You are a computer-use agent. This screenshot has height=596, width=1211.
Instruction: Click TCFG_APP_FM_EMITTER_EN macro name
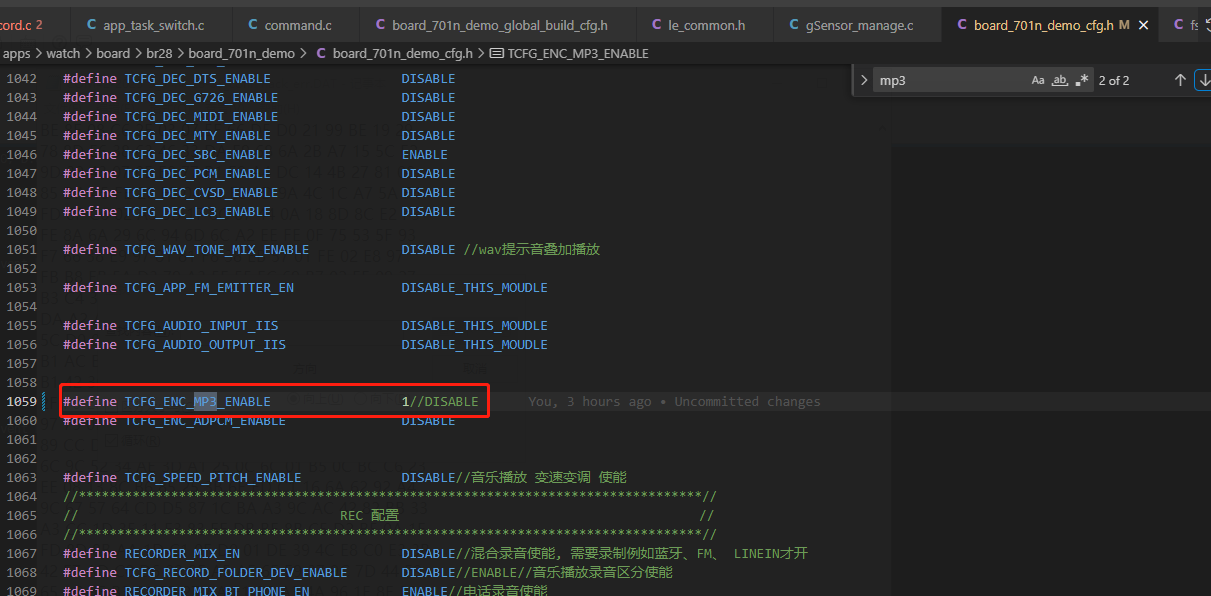pos(209,288)
